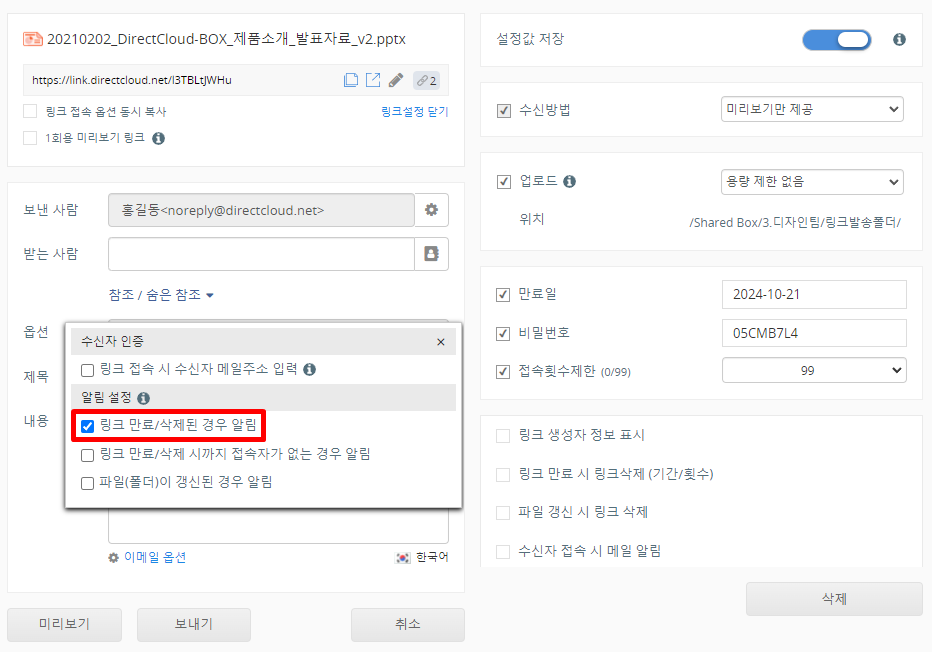
Task: Open the link in a new window icon
Action: 373,80
